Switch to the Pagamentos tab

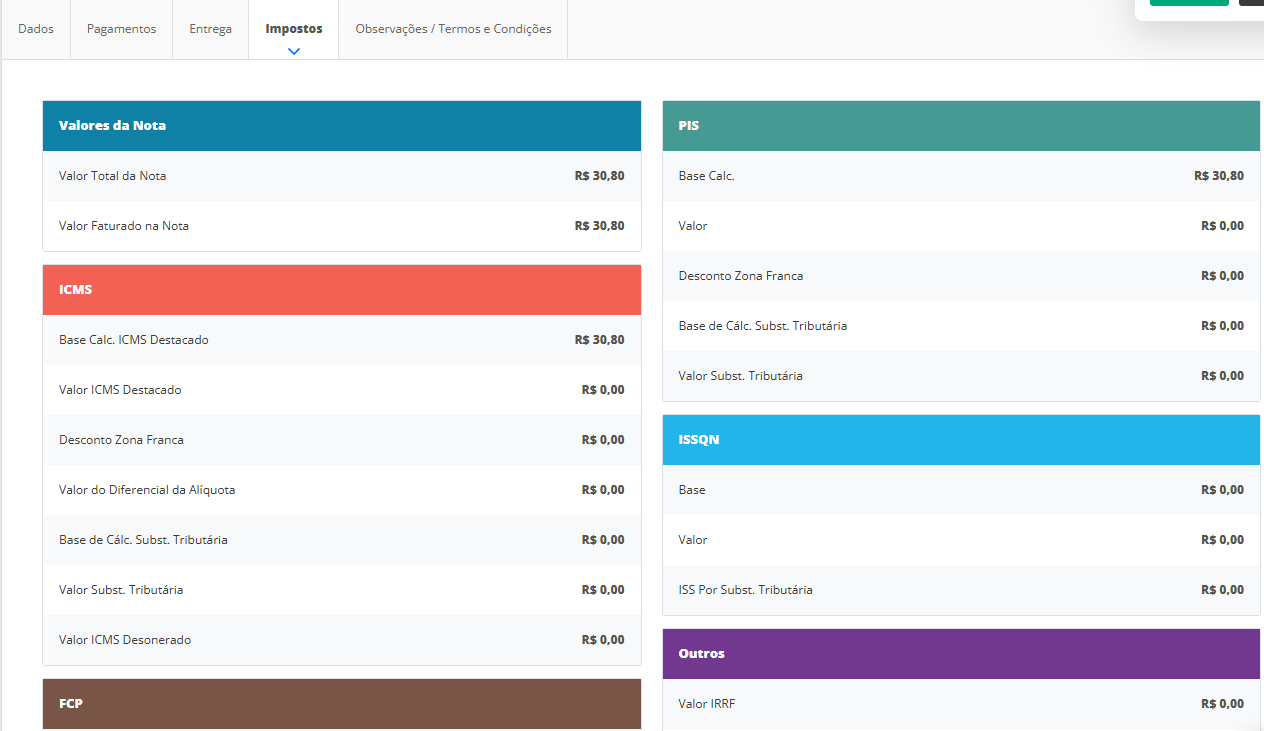coord(121,29)
